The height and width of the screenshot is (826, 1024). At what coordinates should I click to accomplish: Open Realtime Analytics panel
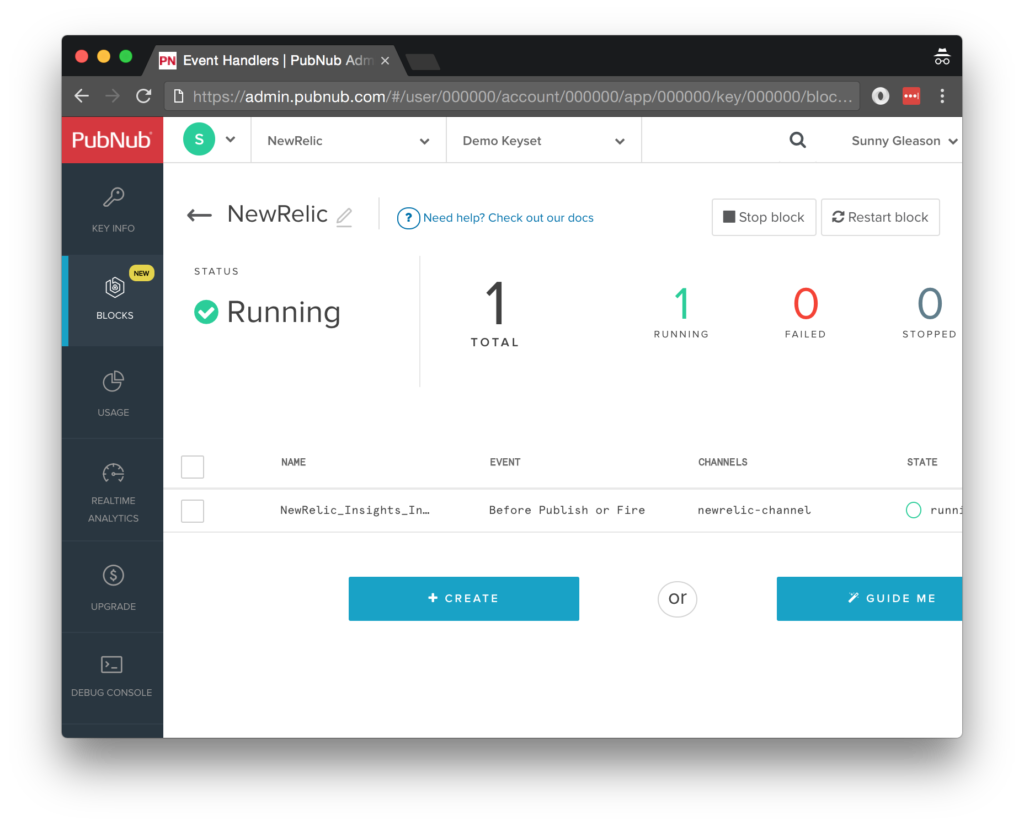[x=112, y=489]
